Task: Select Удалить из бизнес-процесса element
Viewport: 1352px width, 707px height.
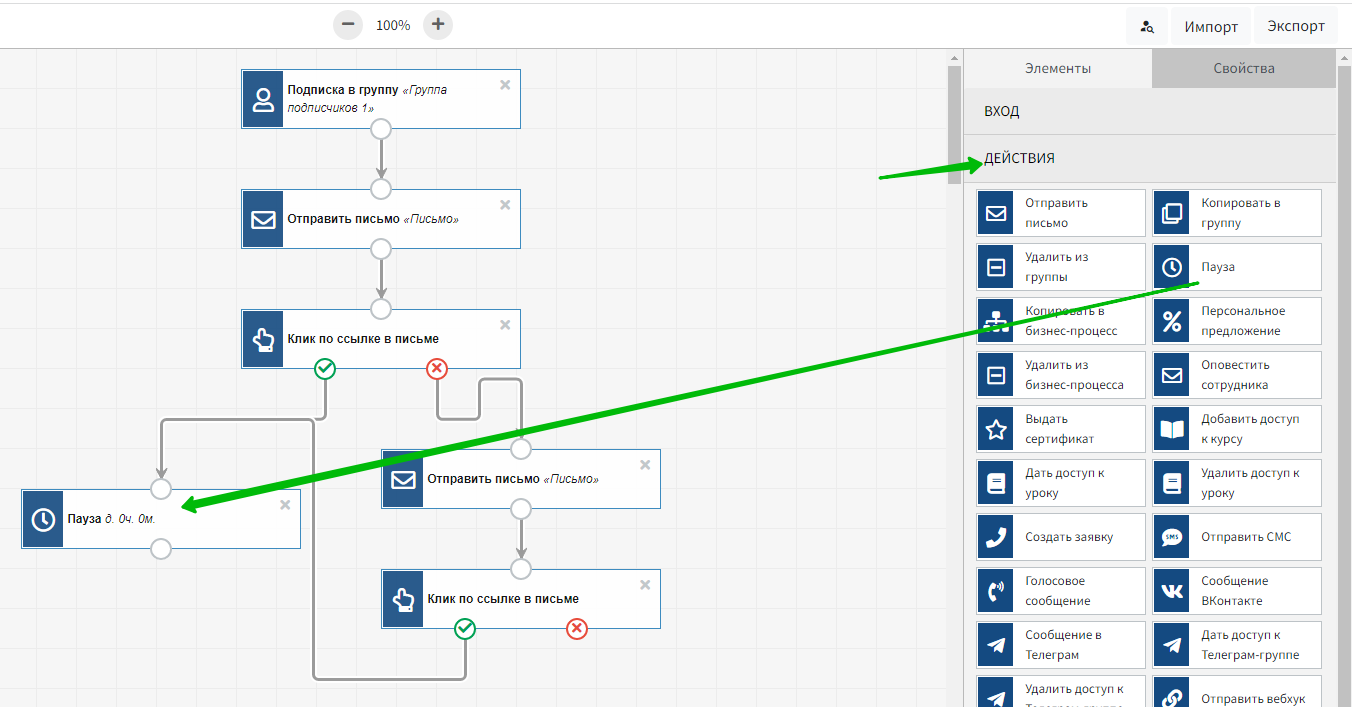Action: 1061,375
